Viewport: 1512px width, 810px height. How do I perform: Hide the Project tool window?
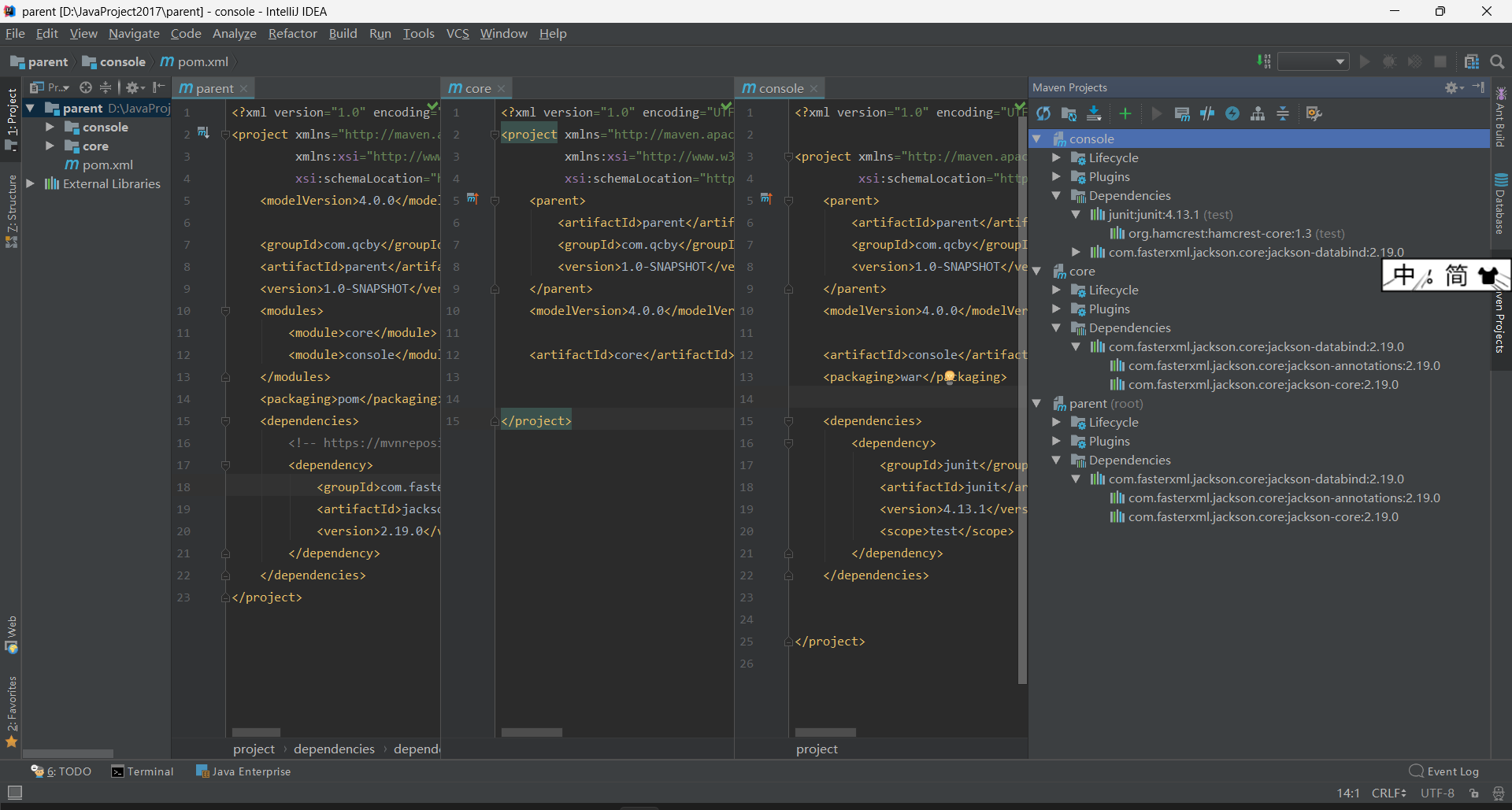point(159,87)
